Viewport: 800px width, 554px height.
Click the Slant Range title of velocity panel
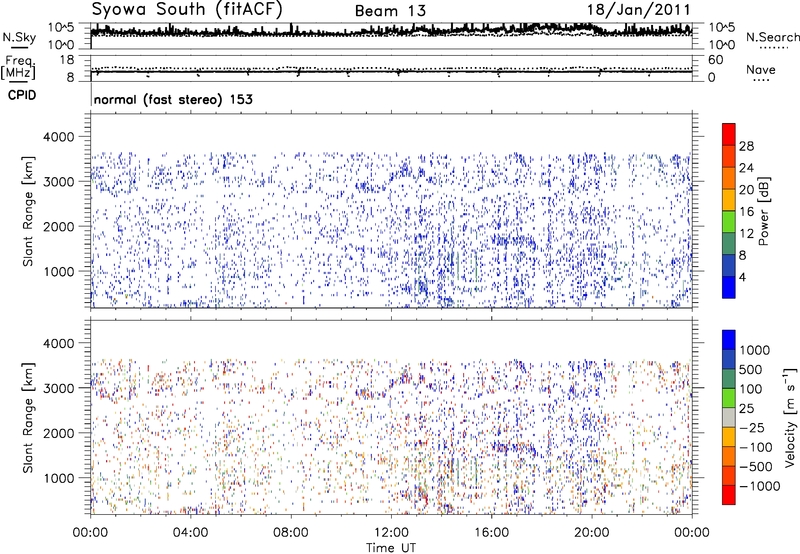28,418
